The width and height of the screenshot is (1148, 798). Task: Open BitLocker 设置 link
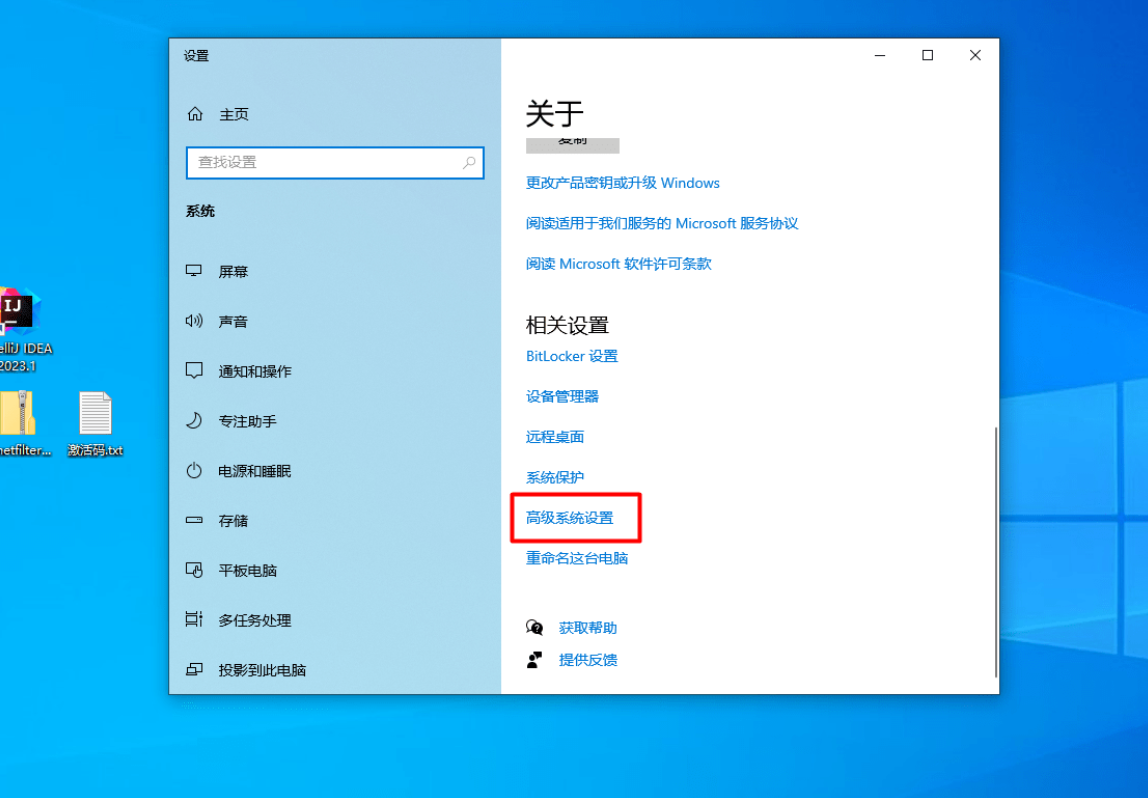572,356
